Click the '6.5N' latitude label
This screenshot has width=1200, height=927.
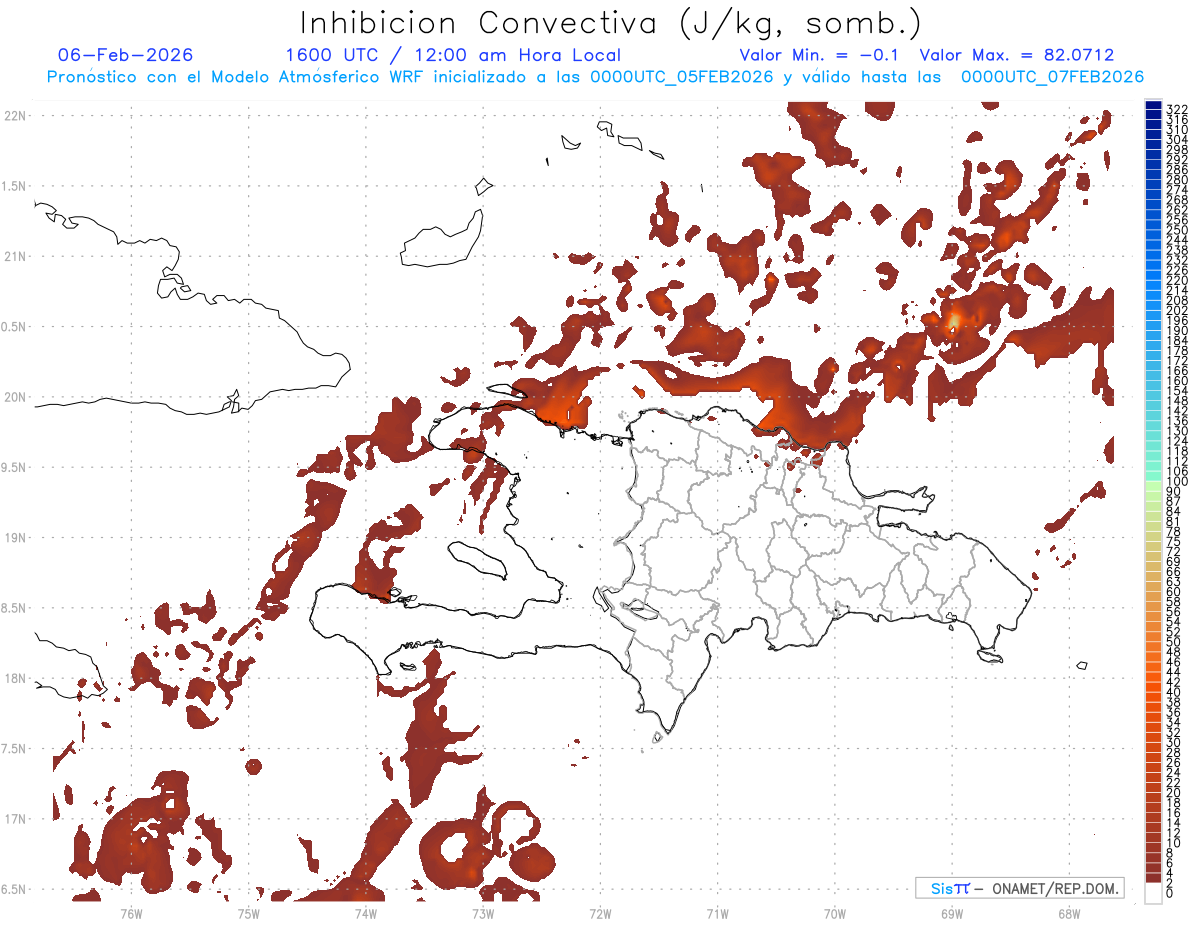(15, 889)
